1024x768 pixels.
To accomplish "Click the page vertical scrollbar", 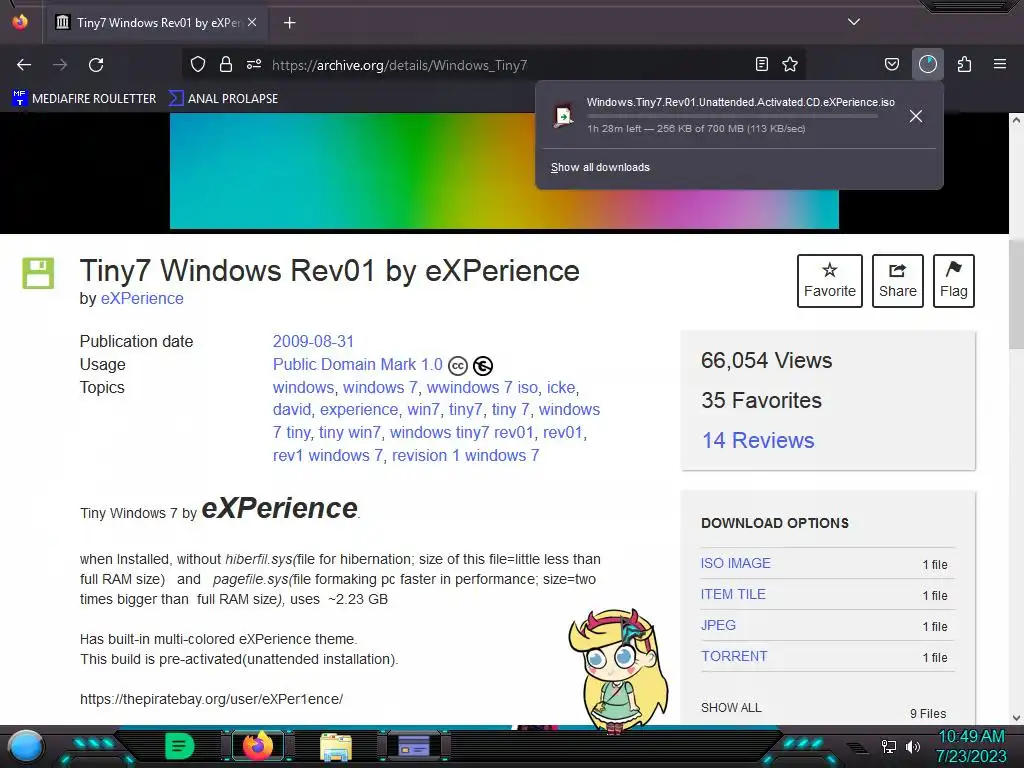I will (x=1016, y=294).
